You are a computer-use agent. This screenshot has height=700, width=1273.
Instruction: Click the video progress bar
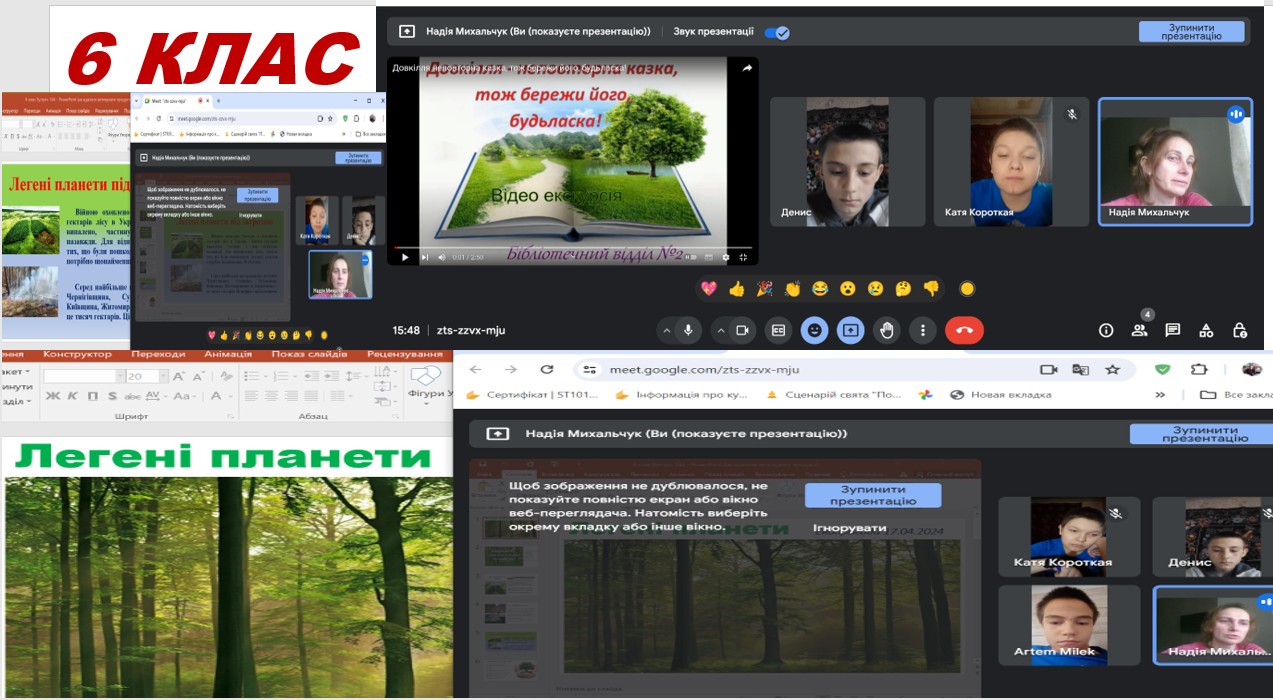coord(572,247)
